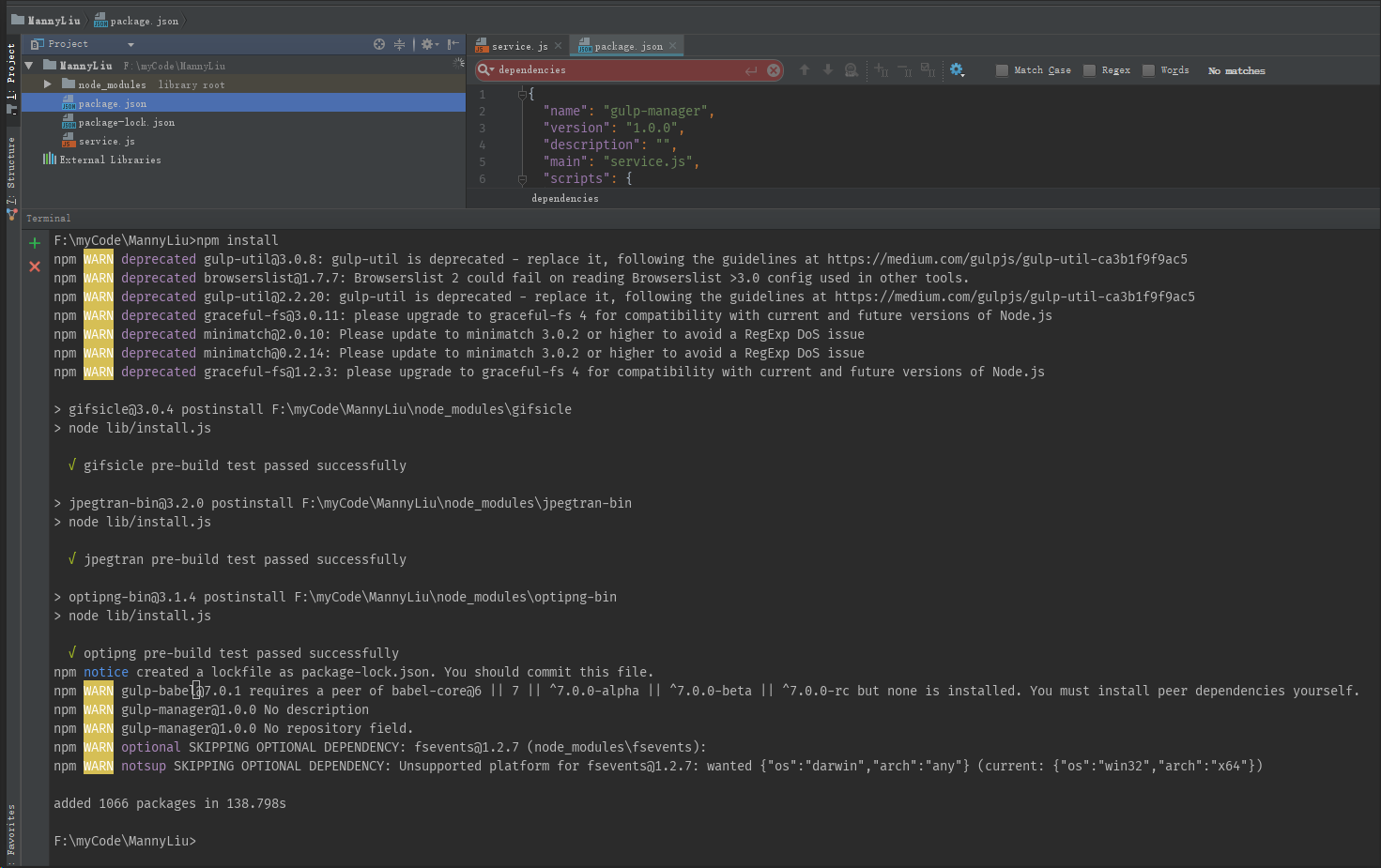Collapse the MannyLiu root folder

click(29, 66)
